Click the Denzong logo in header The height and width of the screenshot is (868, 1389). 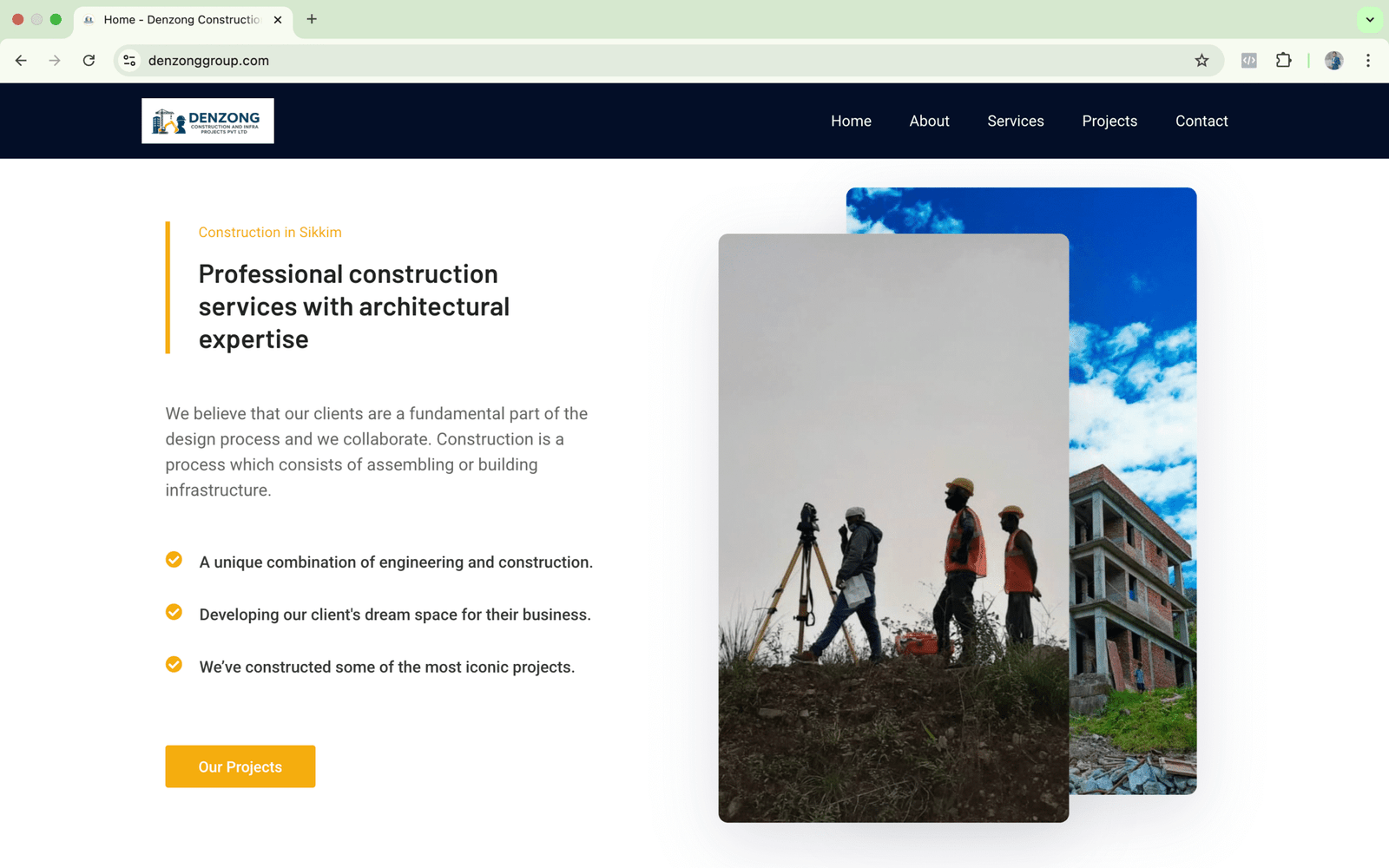click(x=207, y=121)
